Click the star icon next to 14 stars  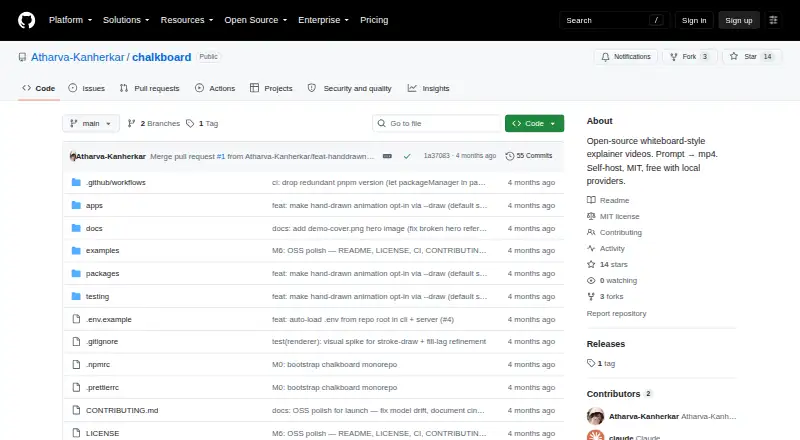pos(591,264)
